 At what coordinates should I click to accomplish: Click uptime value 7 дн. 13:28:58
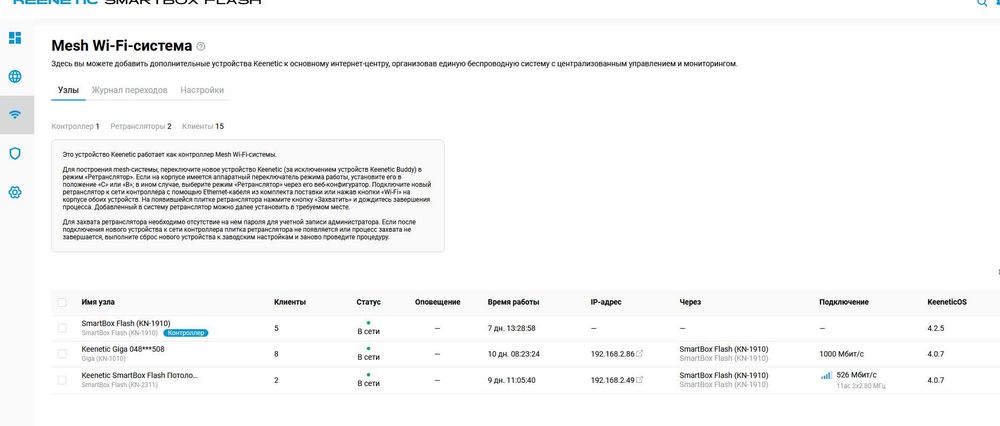coord(511,328)
